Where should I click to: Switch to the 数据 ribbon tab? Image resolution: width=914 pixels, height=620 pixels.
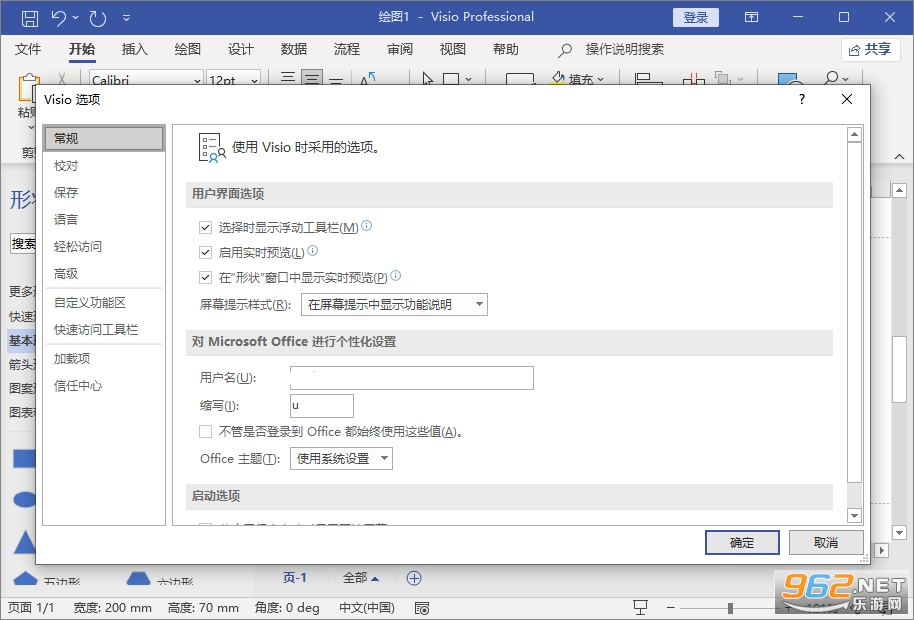[x=294, y=50]
